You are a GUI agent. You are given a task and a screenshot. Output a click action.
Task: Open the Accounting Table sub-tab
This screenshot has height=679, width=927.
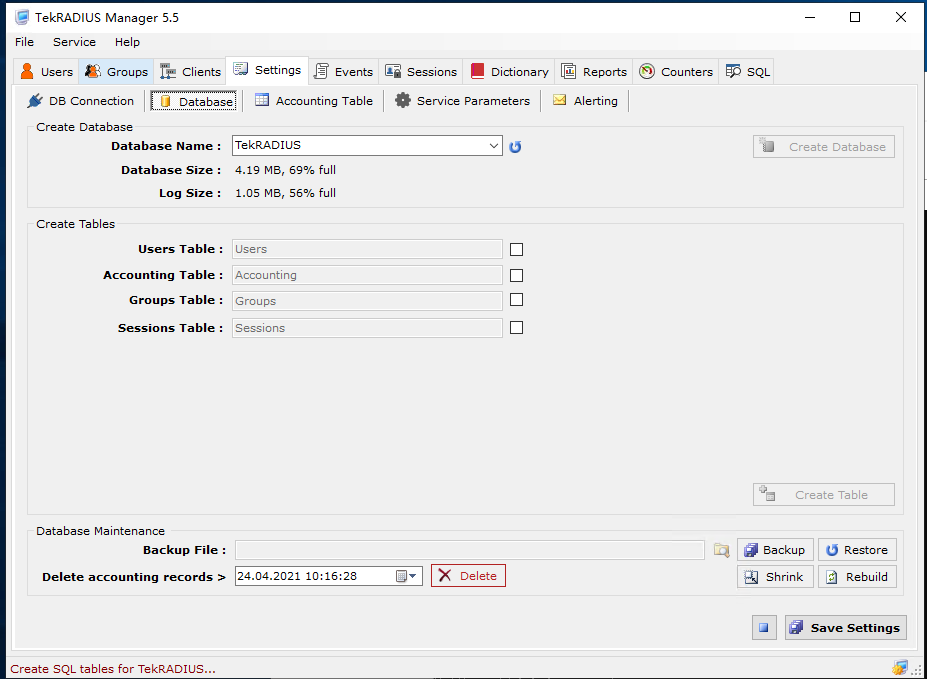(314, 101)
